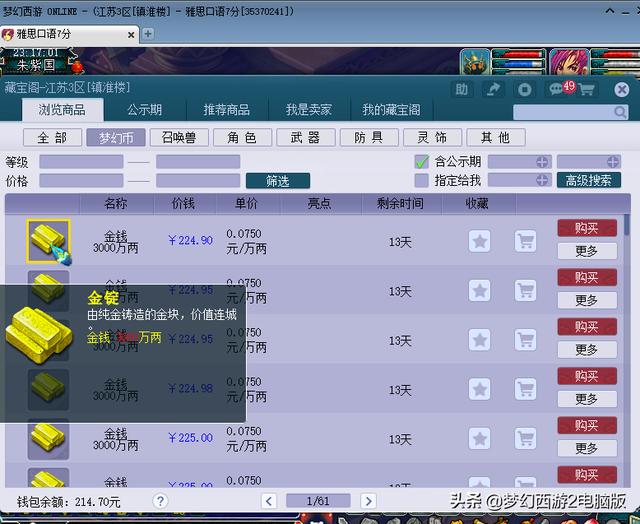Image resolution: width=640 pixels, height=524 pixels.
Task: Sort by 价钱 column header
Action: tap(183, 203)
